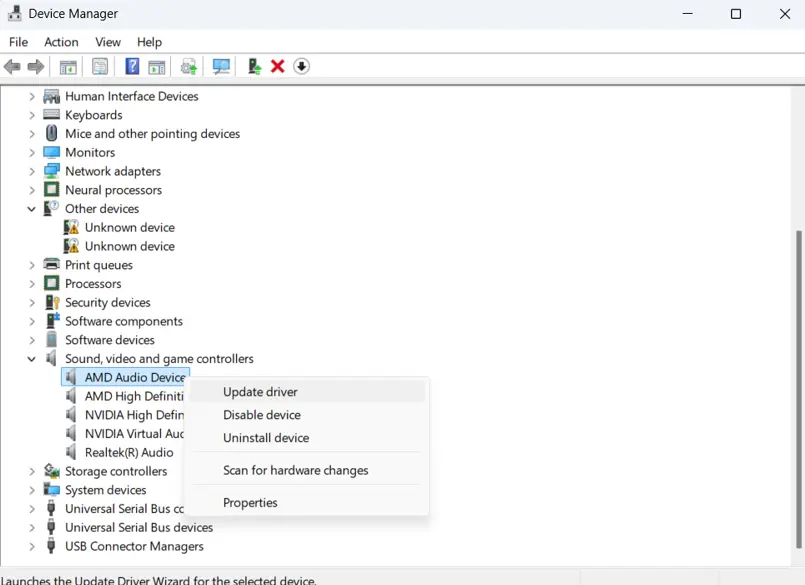The image size is (805, 585).
Task: Open the View menu
Action: coord(108,42)
